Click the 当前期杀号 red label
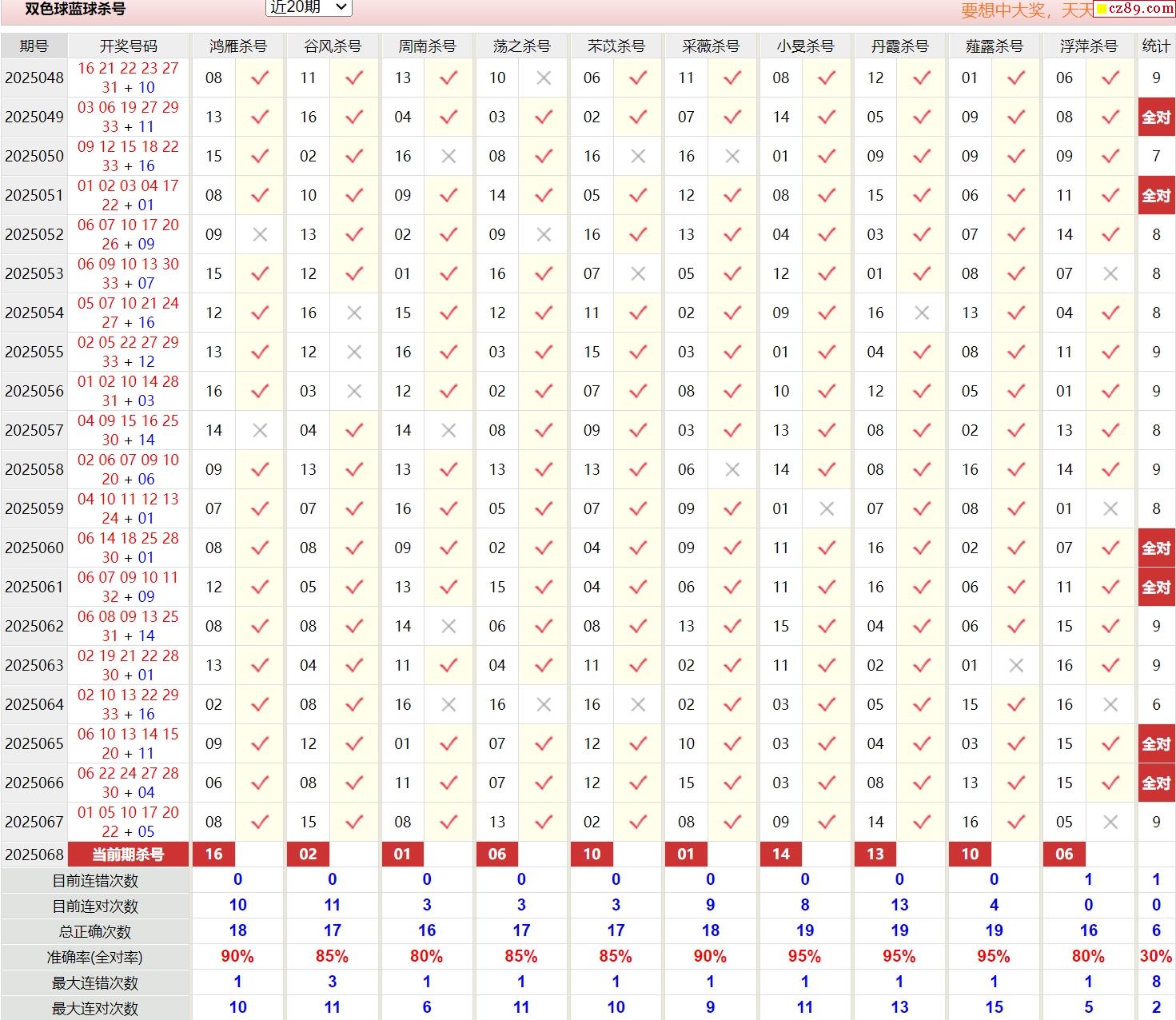 128,855
